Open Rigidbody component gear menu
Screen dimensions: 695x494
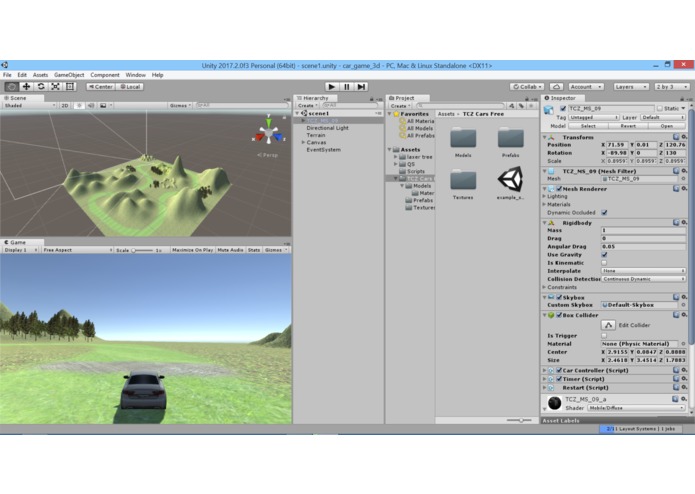coord(684,222)
